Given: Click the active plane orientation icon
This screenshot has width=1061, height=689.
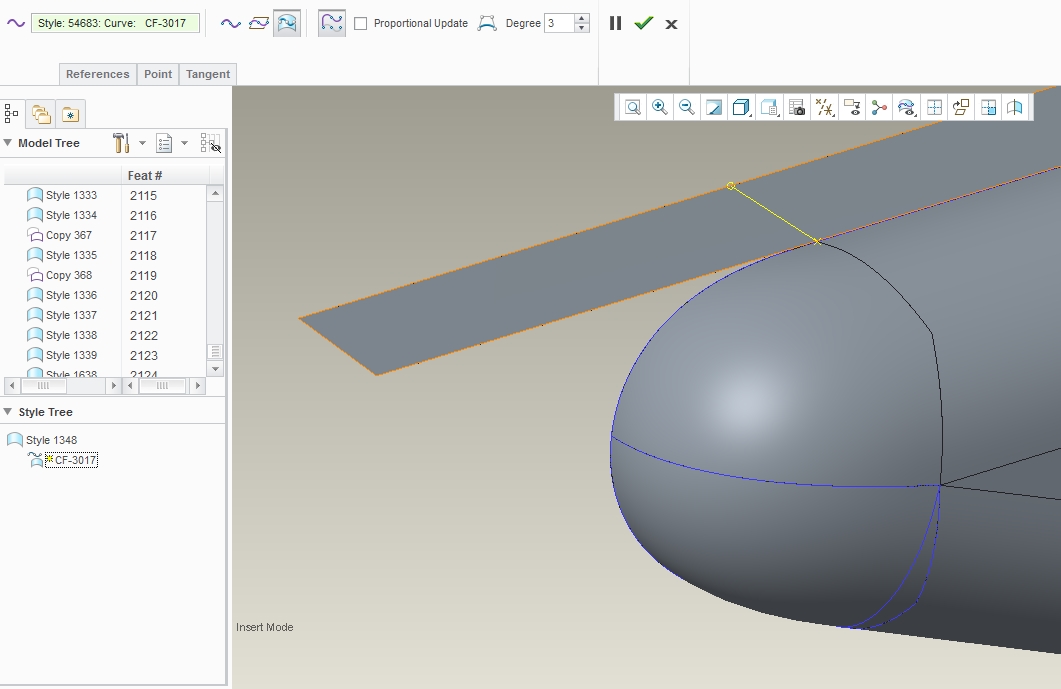Looking at the screenshot, I should (x=961, y=108).
